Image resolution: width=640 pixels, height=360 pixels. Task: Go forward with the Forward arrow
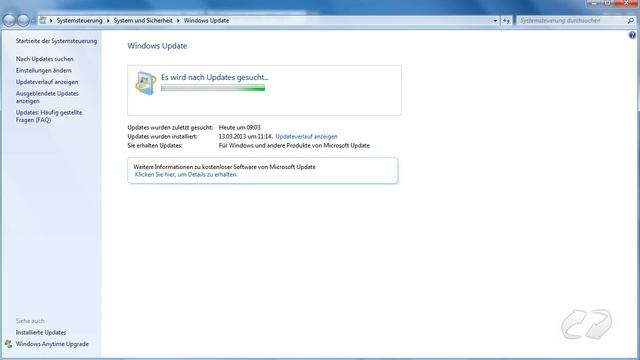[23, 20]
